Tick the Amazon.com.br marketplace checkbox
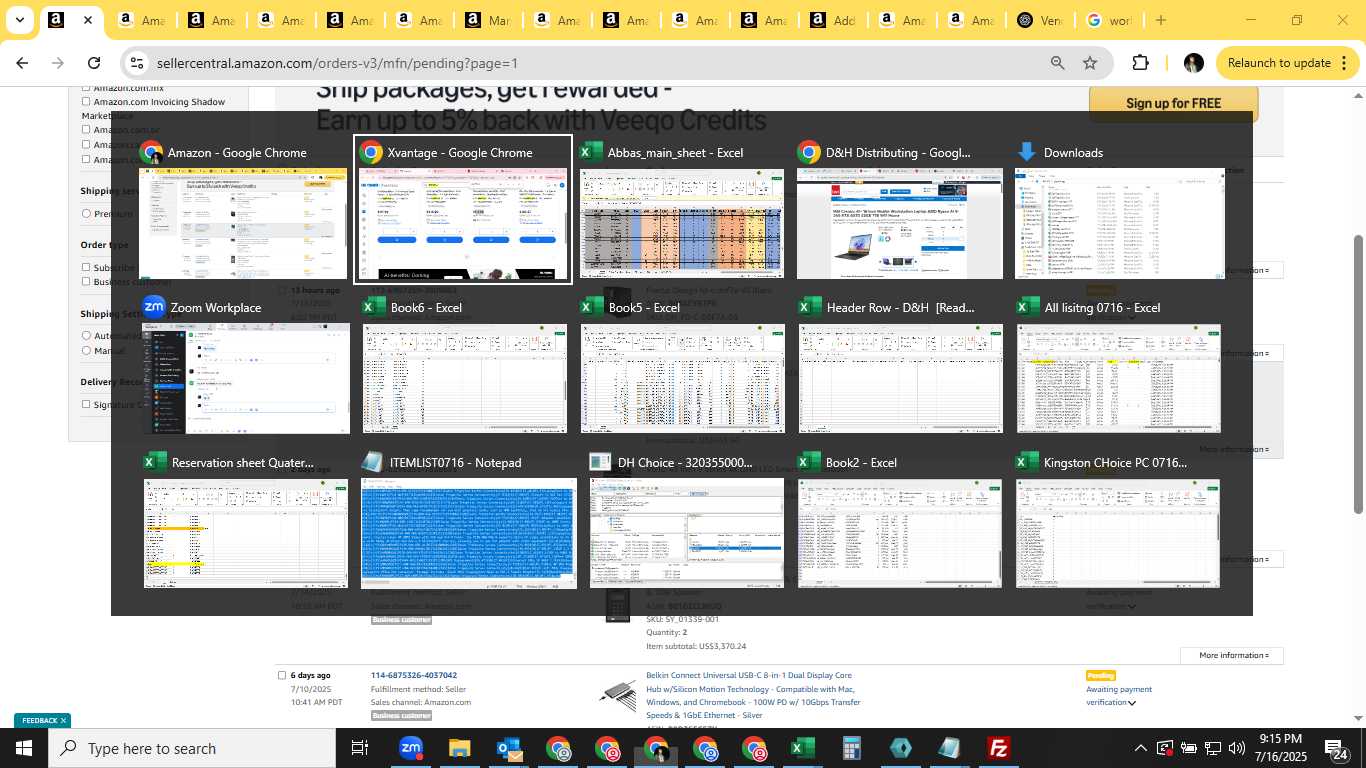Screen dimensions: 1366x768 click(x=86, y=130)
